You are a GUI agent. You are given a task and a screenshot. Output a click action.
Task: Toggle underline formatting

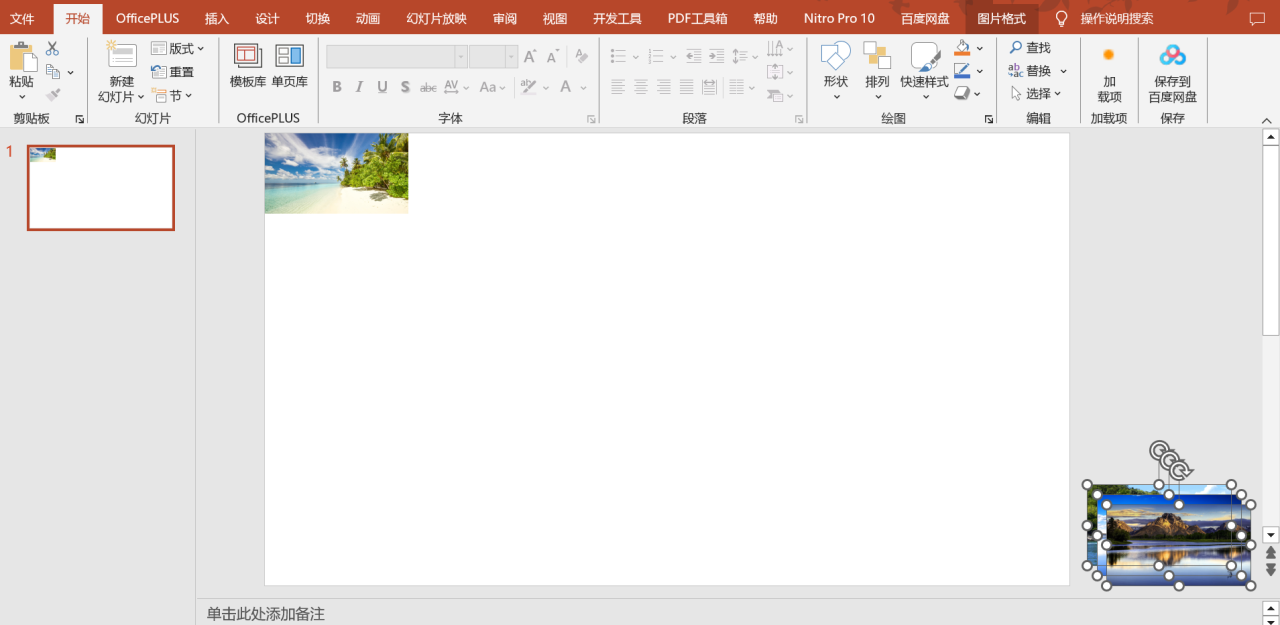(x=381, y=87)
